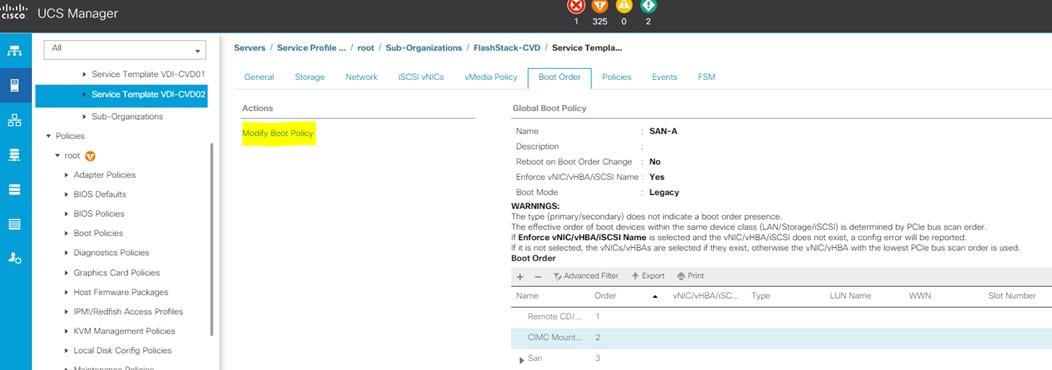
Task: Switch to the Events tab
Action: pyautogui.click(x=664, y=77)
